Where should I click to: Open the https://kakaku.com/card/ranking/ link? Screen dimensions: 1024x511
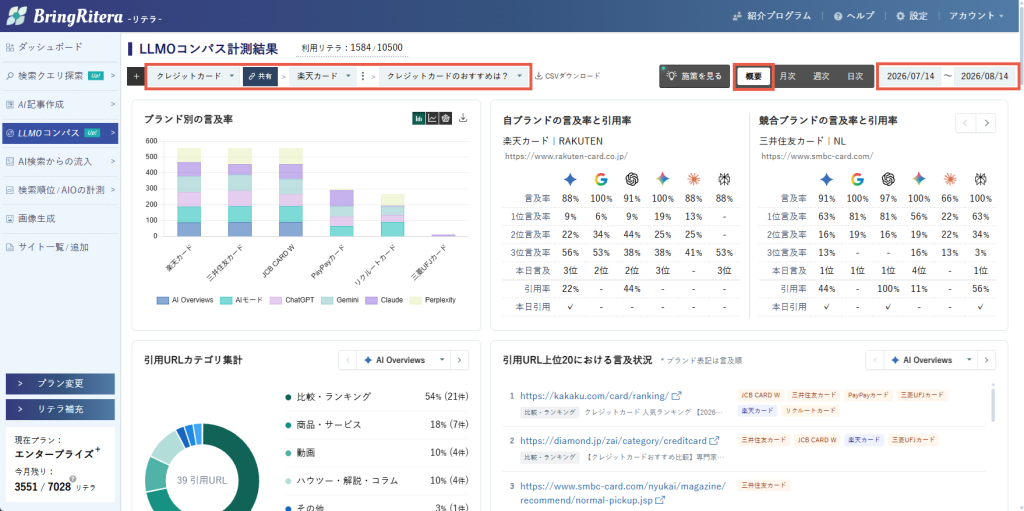click(x=594, y=396)
